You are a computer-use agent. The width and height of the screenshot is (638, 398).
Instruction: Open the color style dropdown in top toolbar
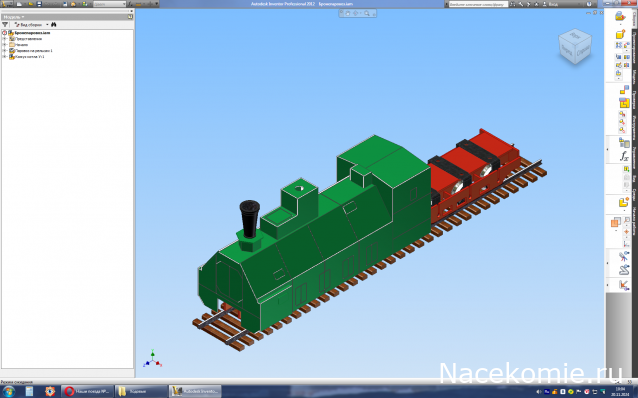point(109,4)
